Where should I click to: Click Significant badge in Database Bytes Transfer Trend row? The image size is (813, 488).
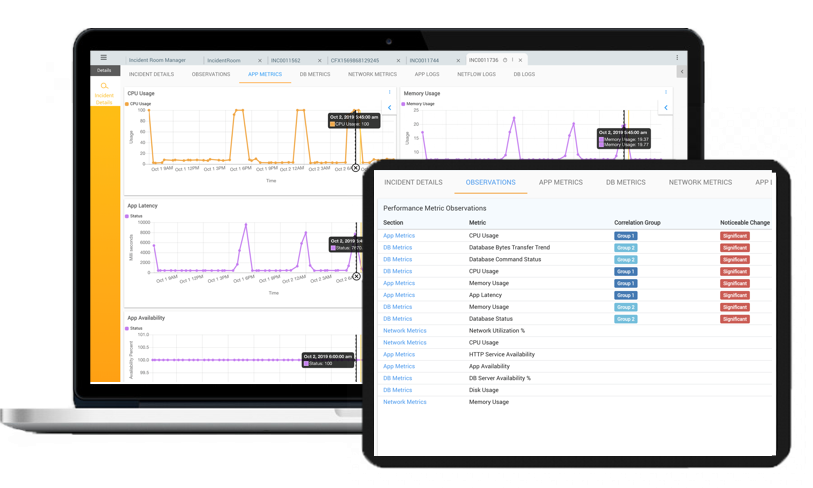click(x=735, y=247)
